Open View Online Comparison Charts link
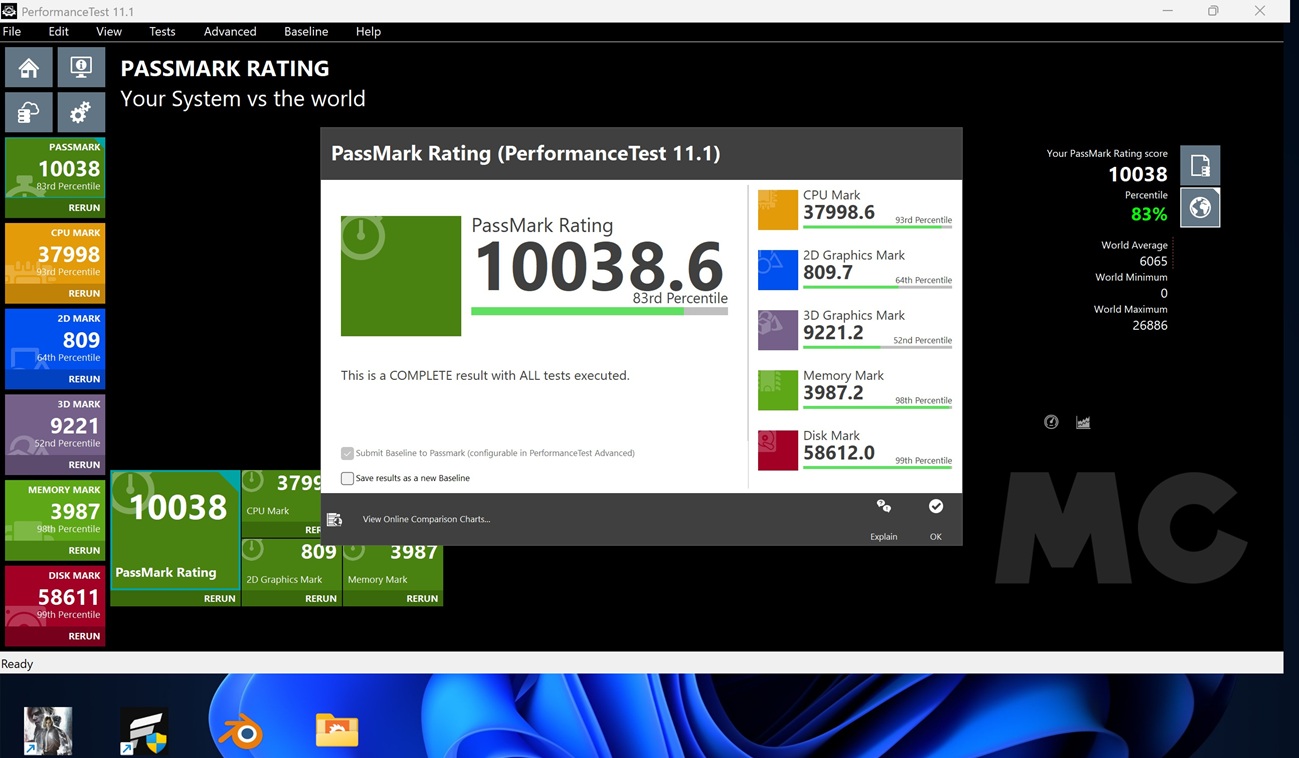The height and width of the screenshot is (758, 1299). [x=426, y=519]
